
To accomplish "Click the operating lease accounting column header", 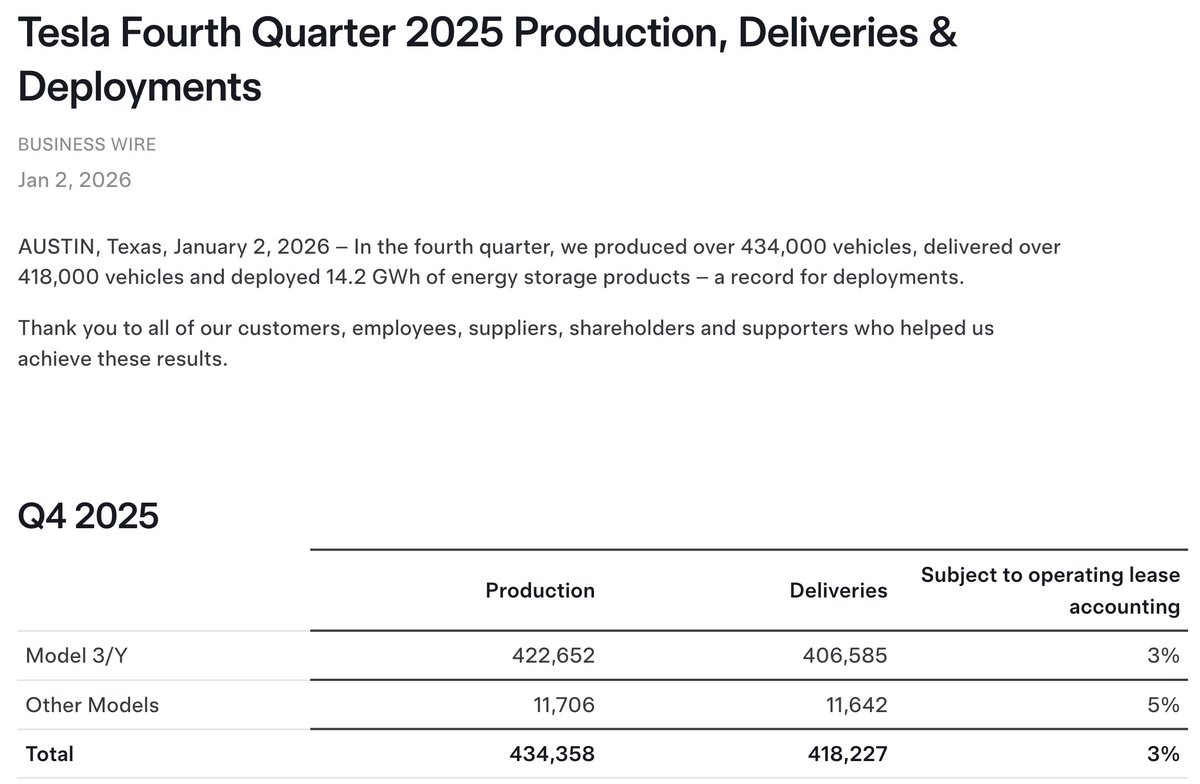I will point(1050,590).
